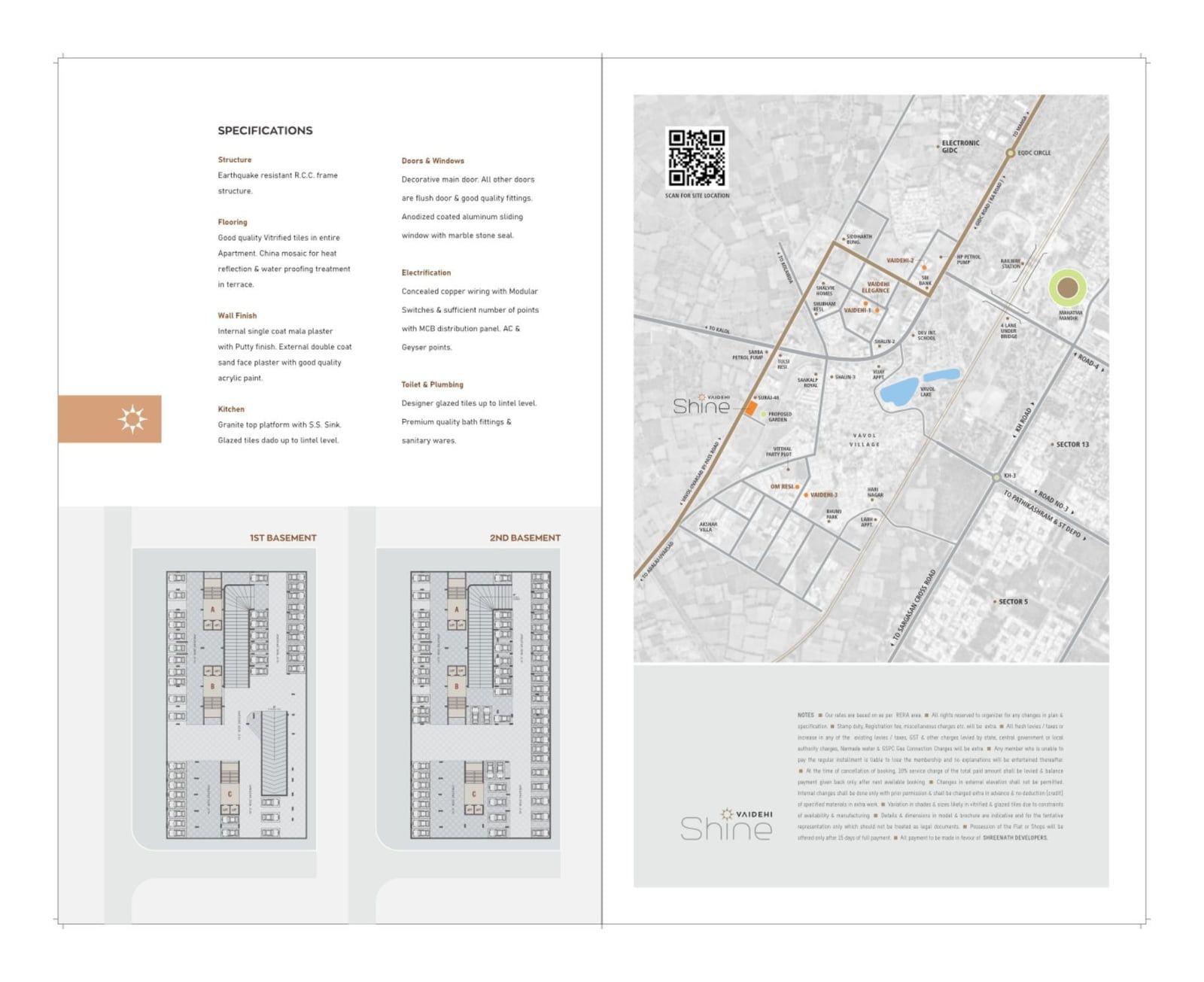Select the orange Vaidehi Shine site marker
The image size is (1204, 982).
750,409
